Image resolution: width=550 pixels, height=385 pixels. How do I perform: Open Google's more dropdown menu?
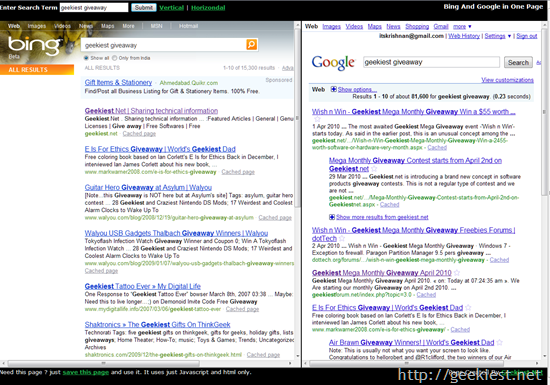(x=462, y=26)
